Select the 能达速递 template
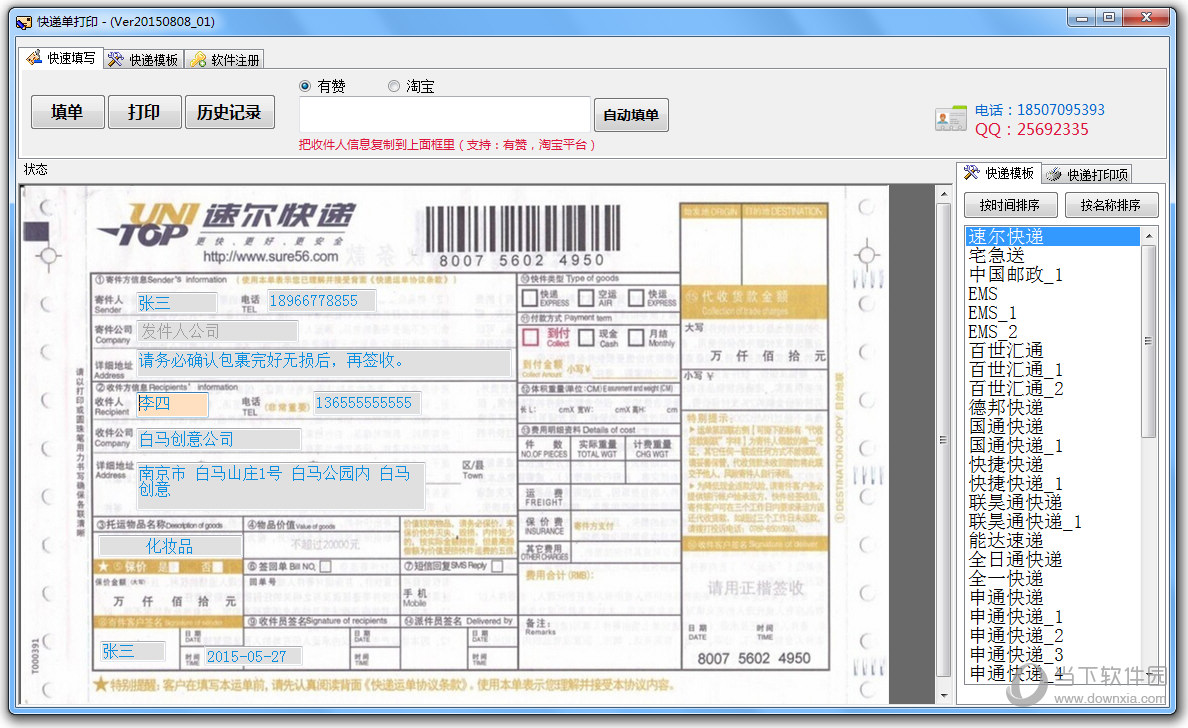Image resolution: width=1188 pixels, height=728 pixels. pyautogui.click(x=1052, y=540)
